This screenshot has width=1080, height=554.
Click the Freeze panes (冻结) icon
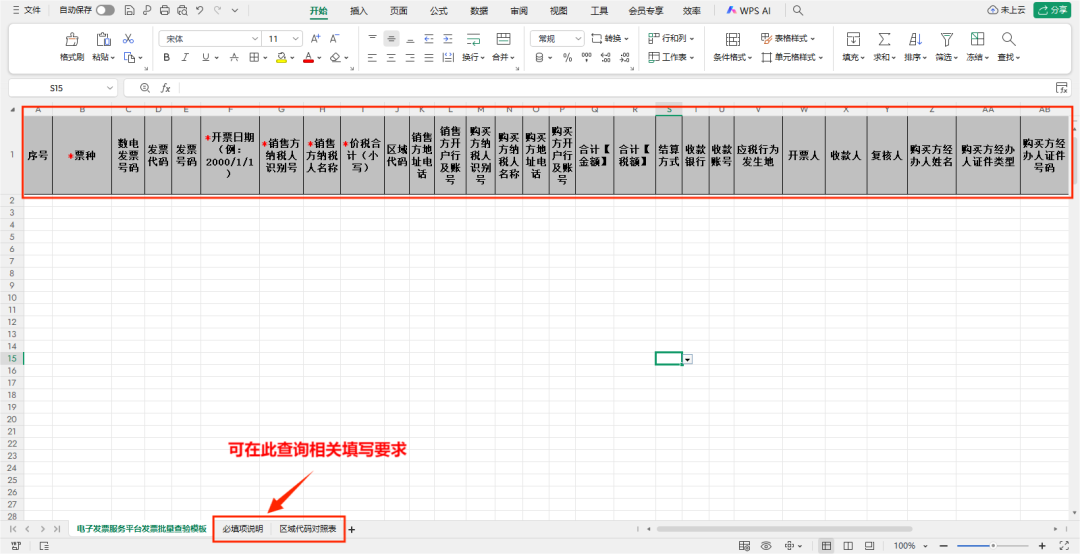976,40
